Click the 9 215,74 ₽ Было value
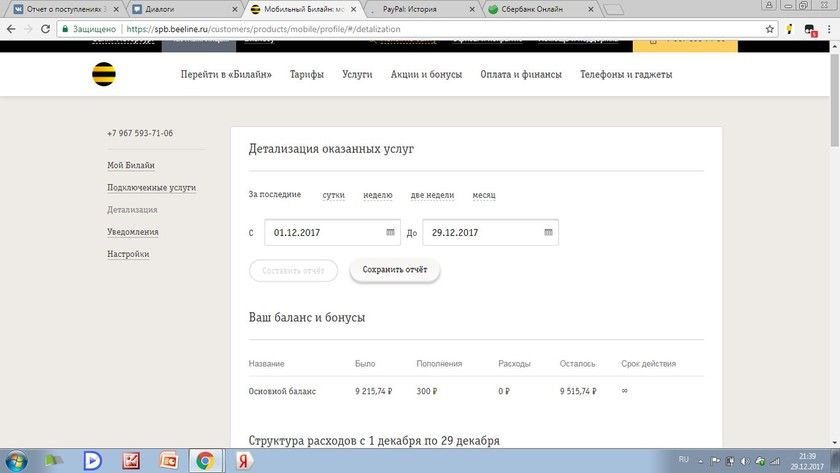840x473 pixels. pos(373,392)
